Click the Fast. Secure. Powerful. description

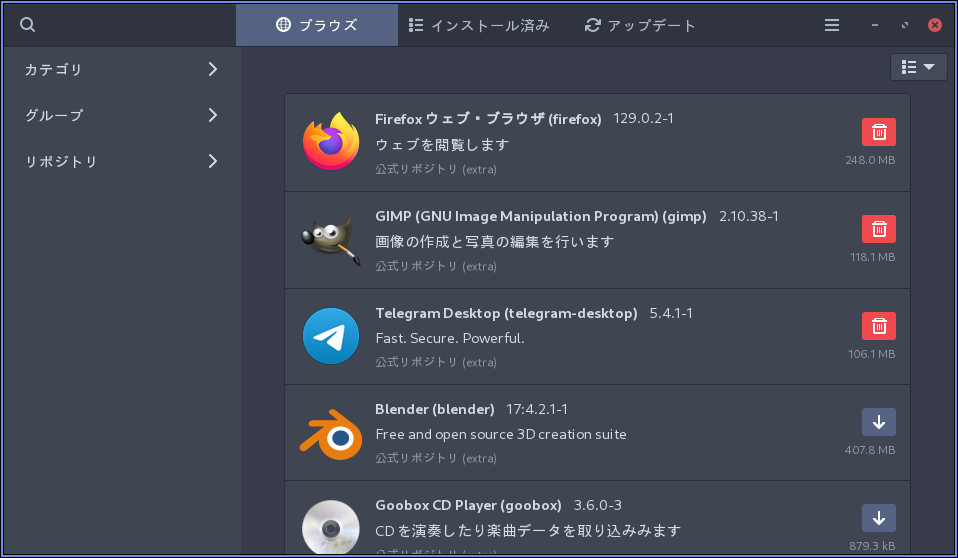click(x=450, y=339)
